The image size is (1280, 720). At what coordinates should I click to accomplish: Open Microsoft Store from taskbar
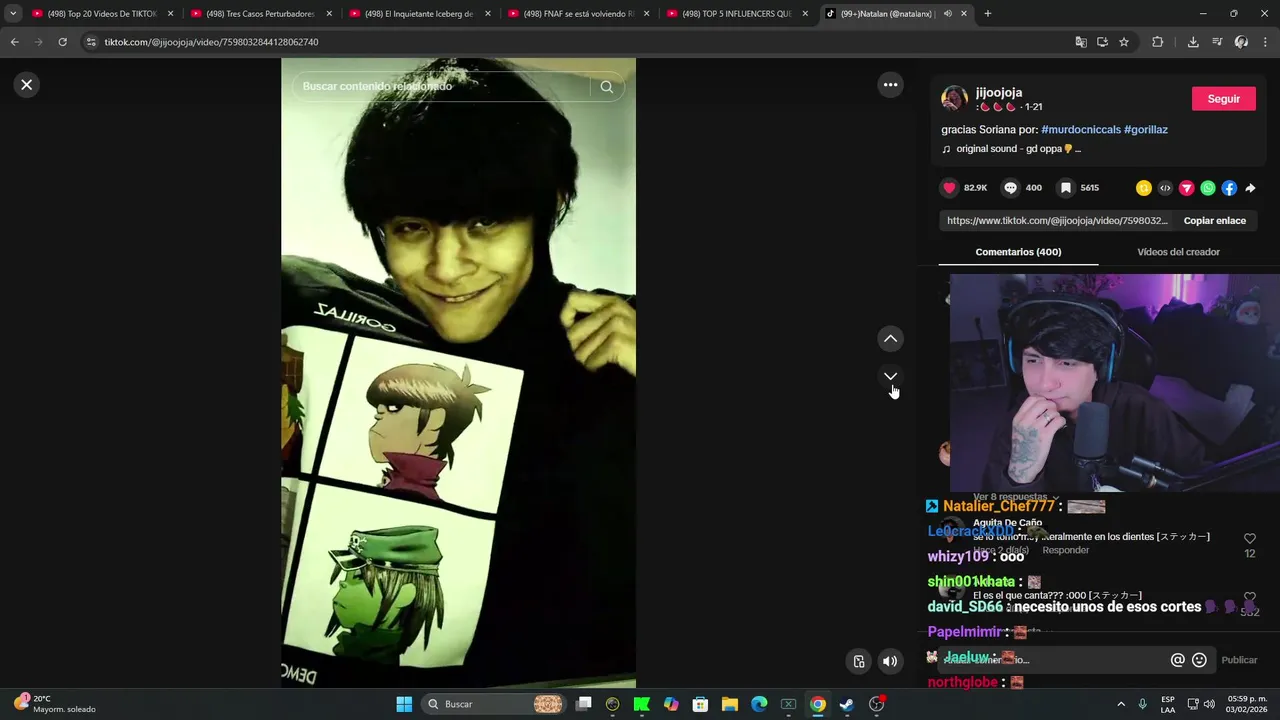700,704
